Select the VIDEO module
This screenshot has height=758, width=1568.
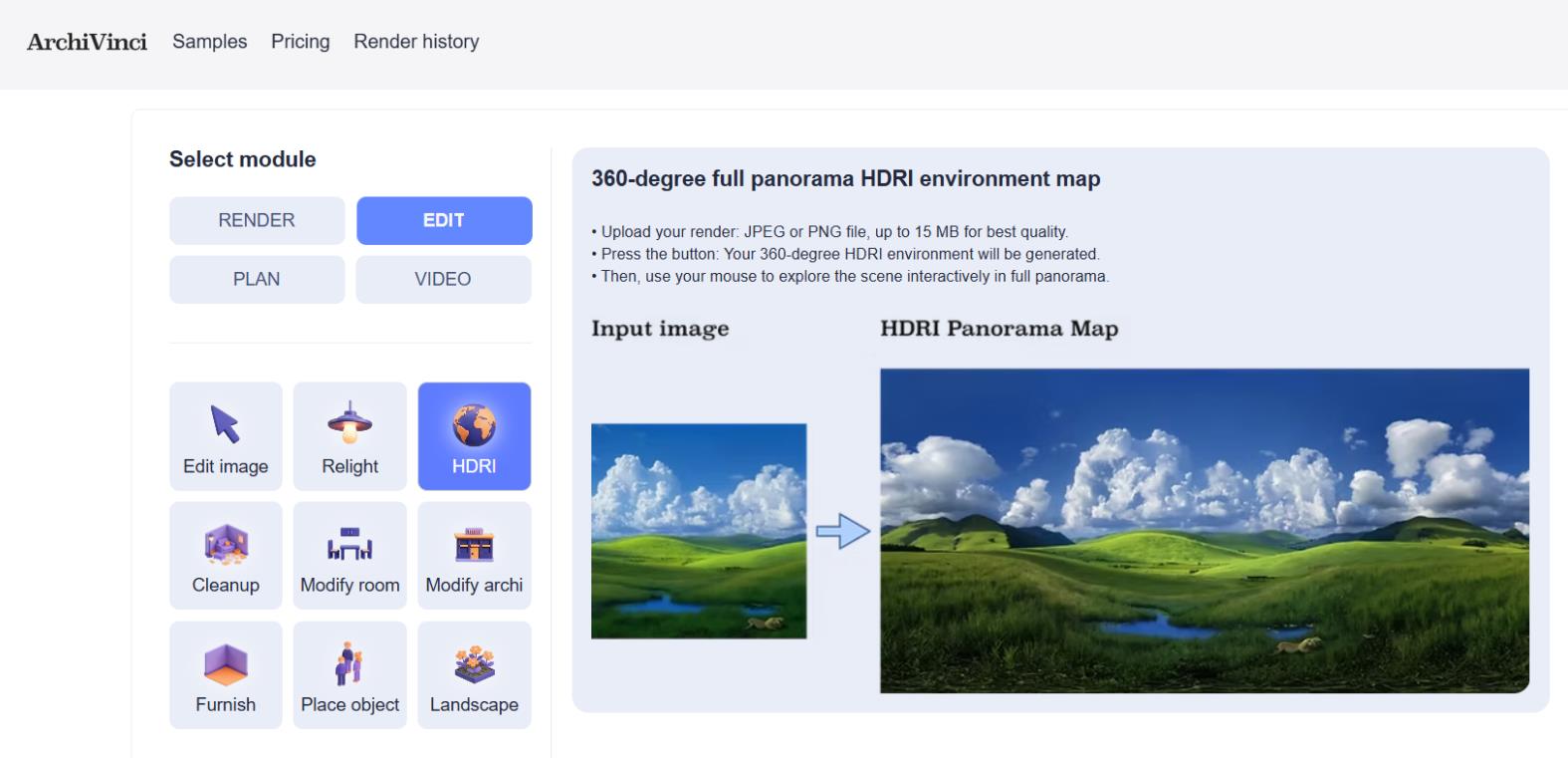[443, 279]
